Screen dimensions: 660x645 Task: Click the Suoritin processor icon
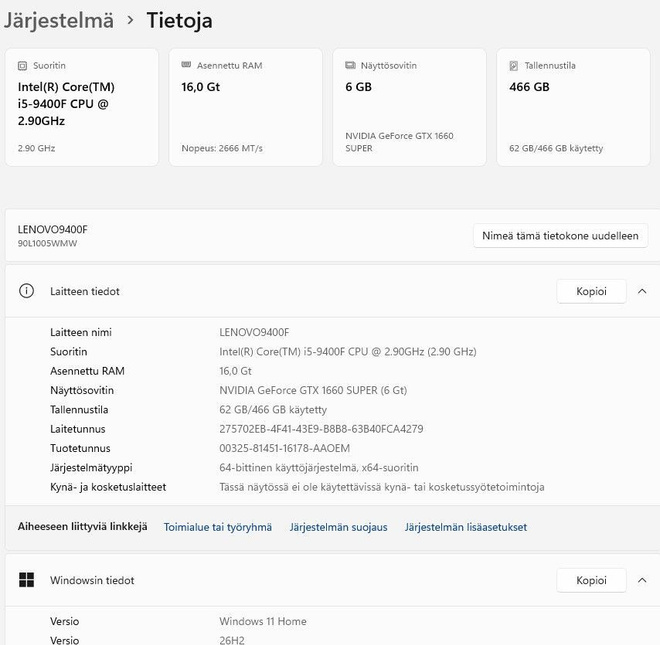(x=22, y=66)
